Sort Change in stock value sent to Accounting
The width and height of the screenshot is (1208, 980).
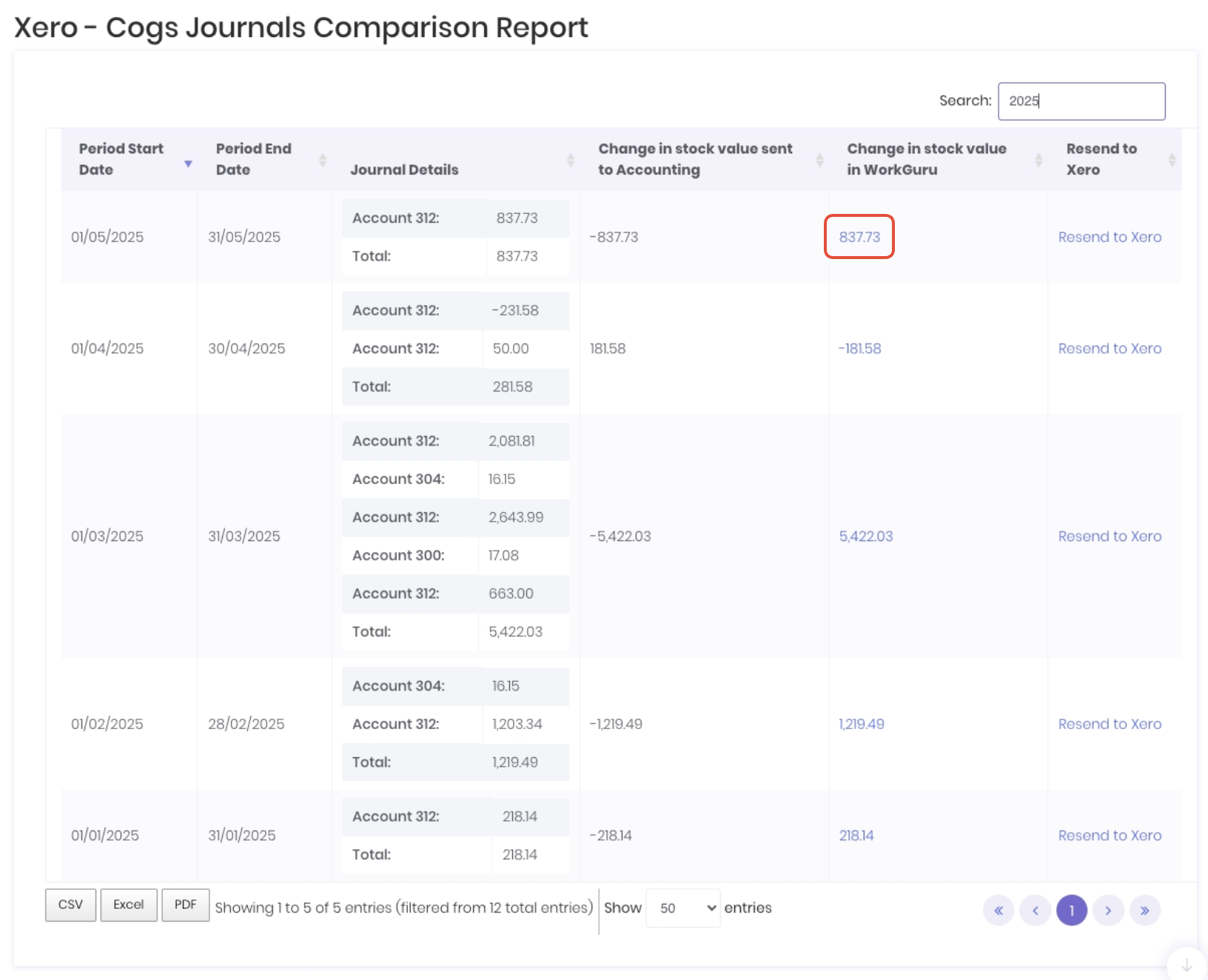[819, 160]
